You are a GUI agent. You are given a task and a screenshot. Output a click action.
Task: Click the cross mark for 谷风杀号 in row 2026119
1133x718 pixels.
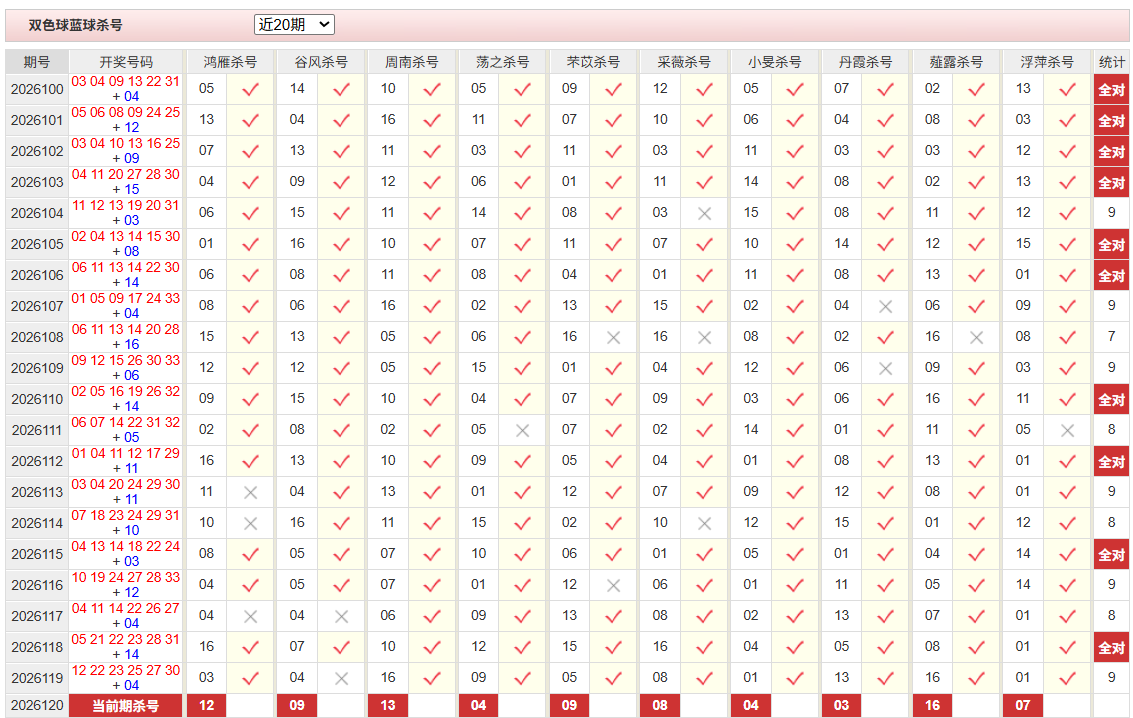tap(342, 679)
